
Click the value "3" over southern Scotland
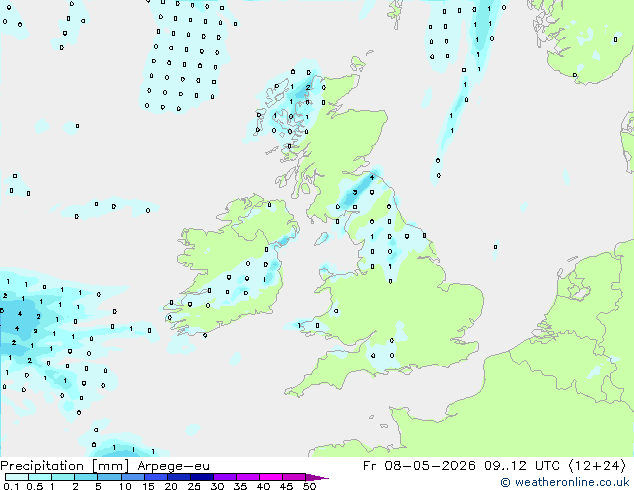point(355,192)
